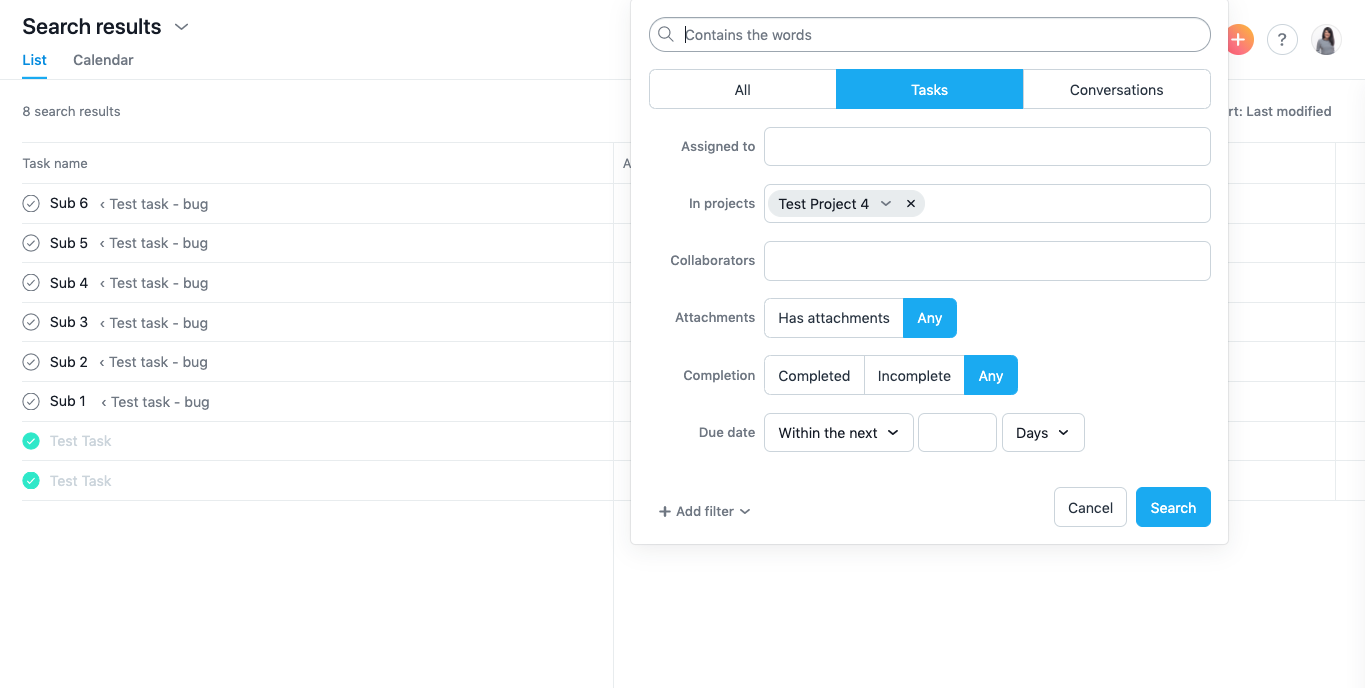Switch to the List tab

(34, 60)
